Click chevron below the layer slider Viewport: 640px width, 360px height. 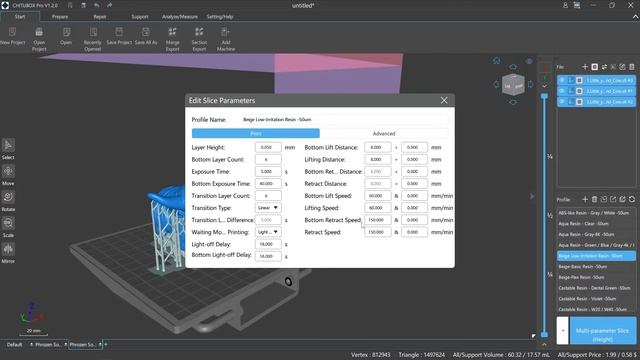pos(544,344)
